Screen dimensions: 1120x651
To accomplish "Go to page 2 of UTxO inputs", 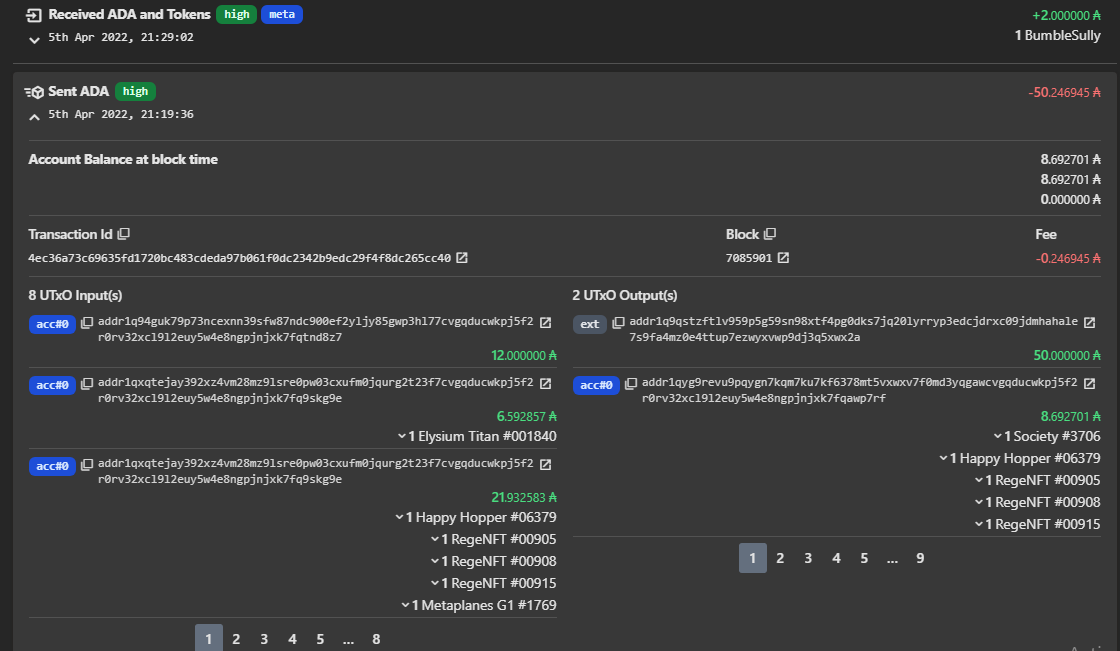I will point(236,637).
